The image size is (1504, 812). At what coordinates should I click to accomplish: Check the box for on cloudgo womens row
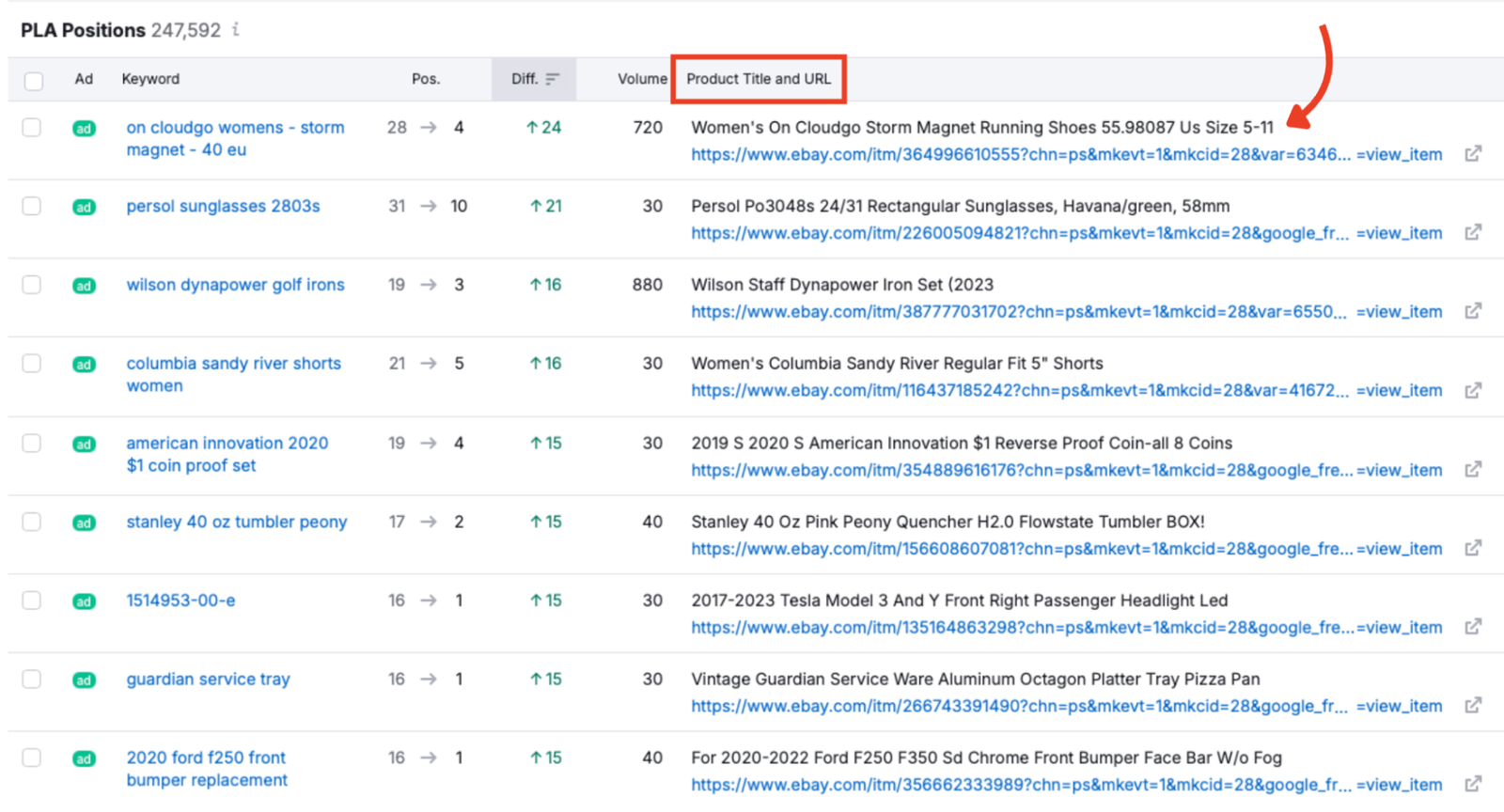pos(32,127)
